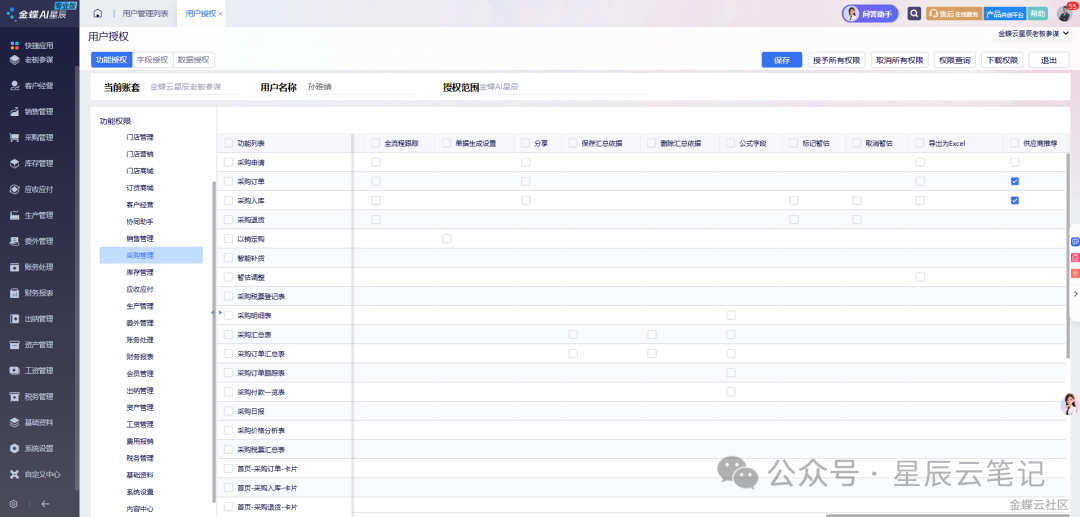This screenshot has height=517, width=1080.
Task: Select 会员管理 in permission tree
Action: click(140, 374)
